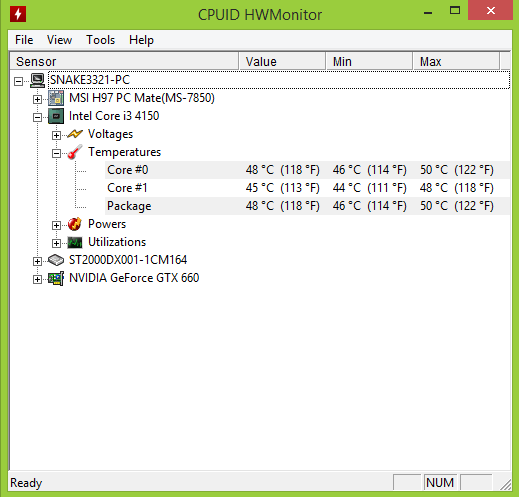
Task: Click the Utilizations graph icon
Action: pyautogui.click(x=75, y=242)
